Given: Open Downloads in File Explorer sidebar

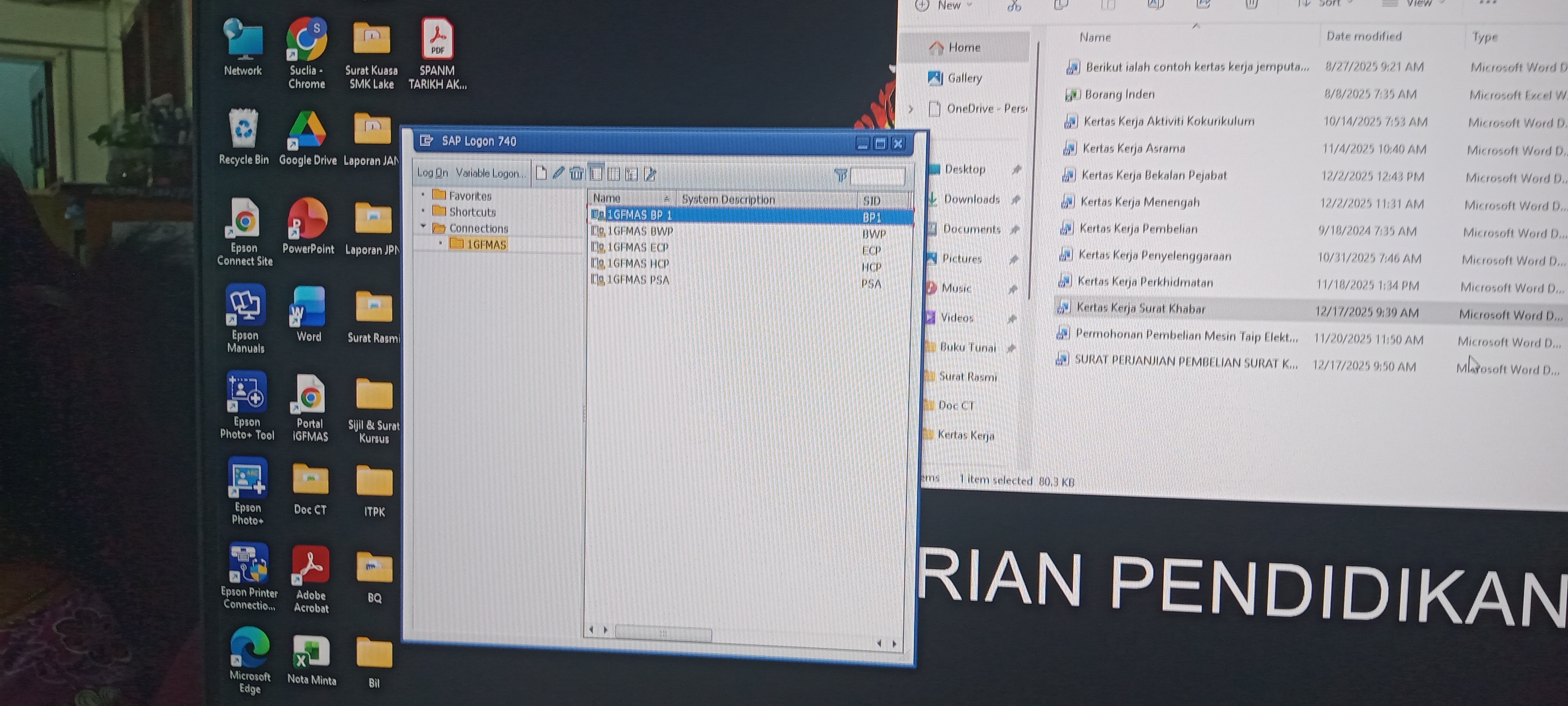Looking at the screenshot, I should point(971,199).
